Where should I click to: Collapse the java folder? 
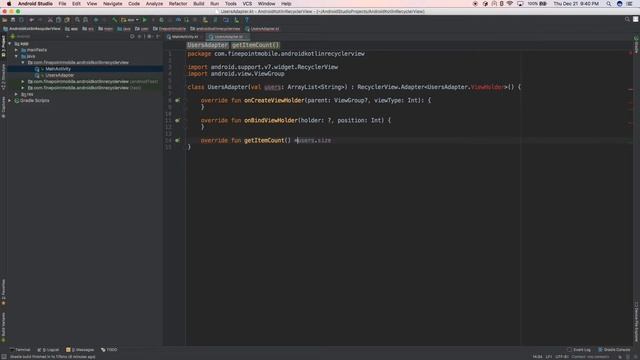pos(16,56)
